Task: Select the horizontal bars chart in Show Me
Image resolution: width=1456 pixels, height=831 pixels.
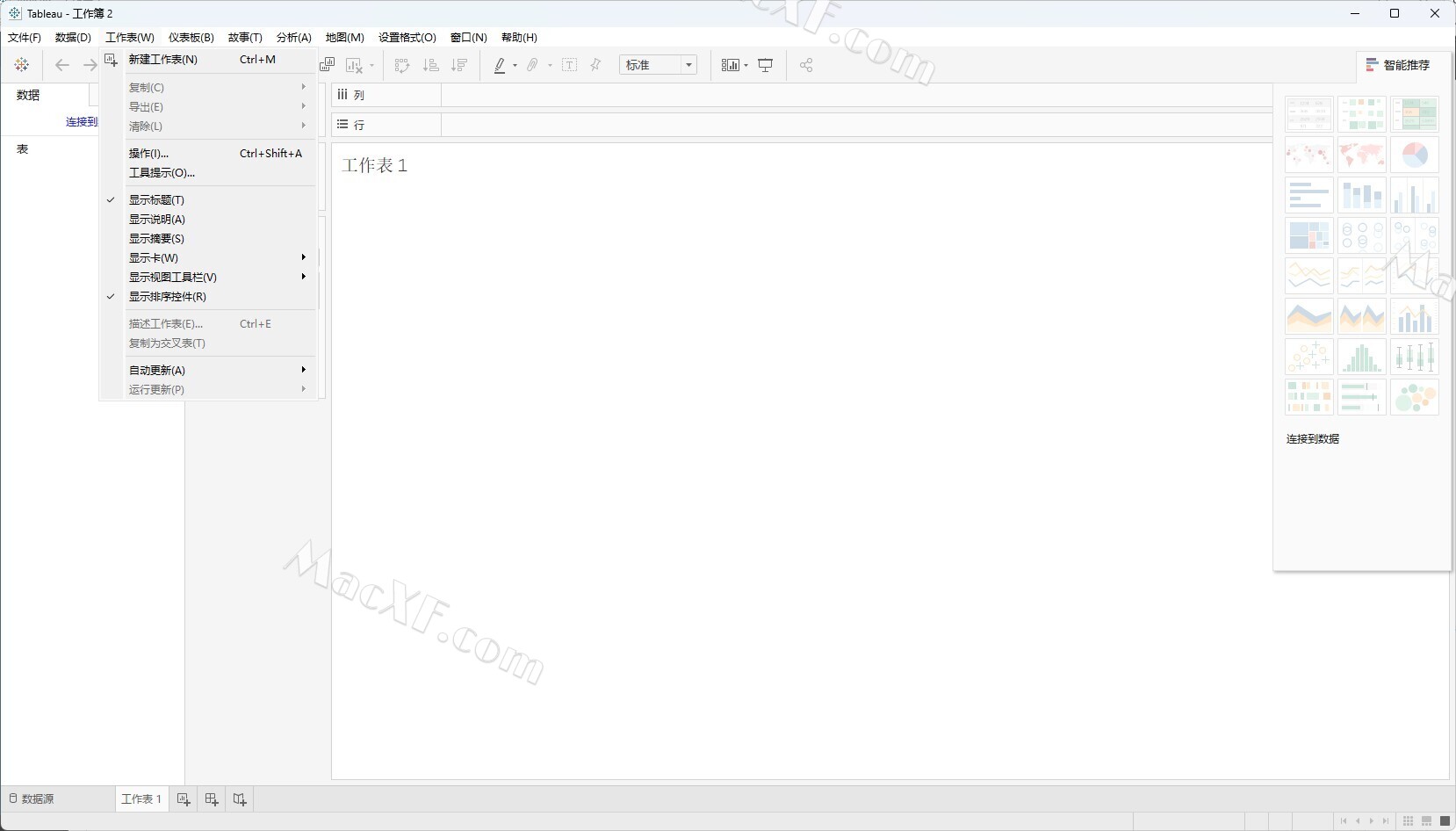Action: coord(1308,195)
